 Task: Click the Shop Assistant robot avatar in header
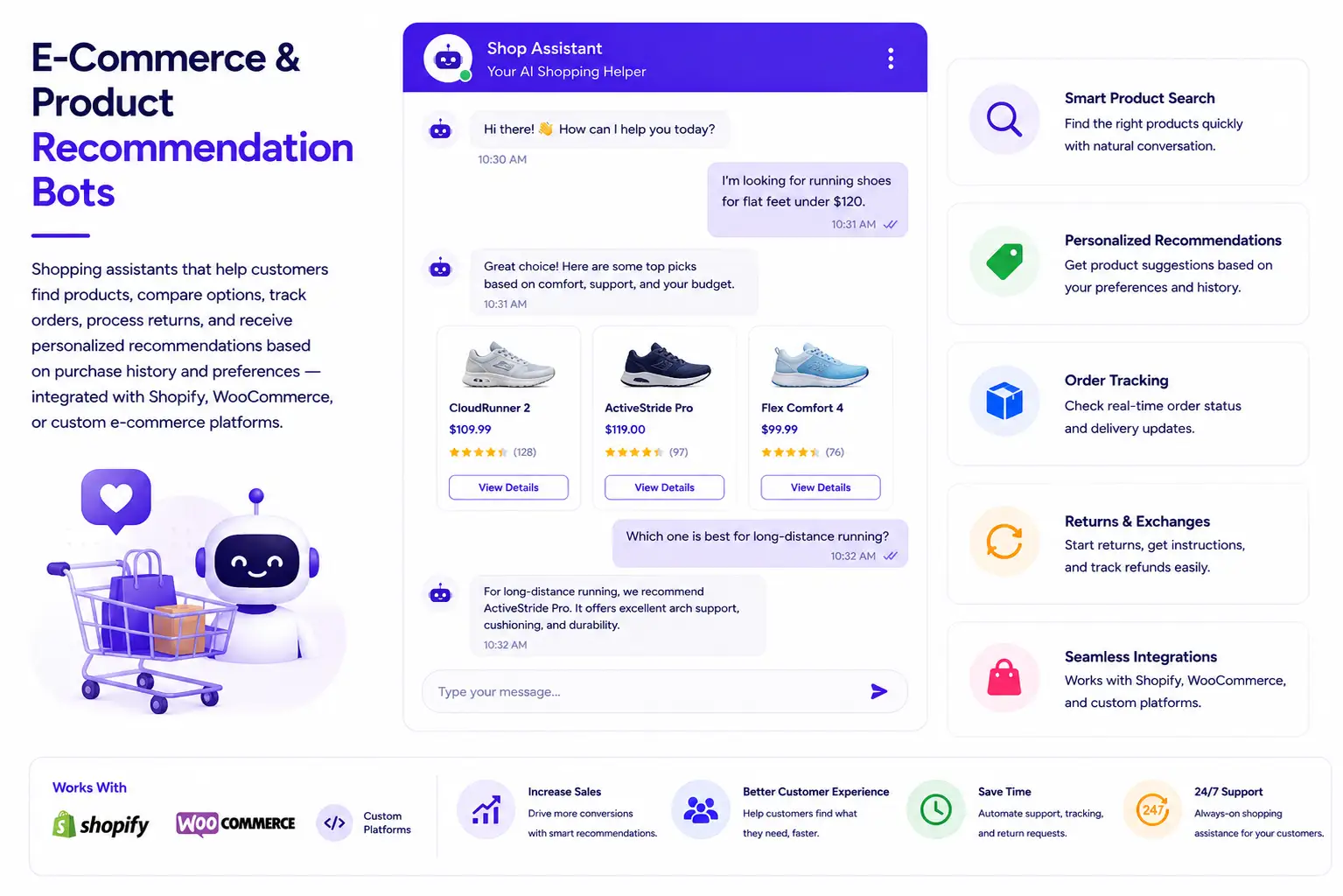tap(448, 59)
